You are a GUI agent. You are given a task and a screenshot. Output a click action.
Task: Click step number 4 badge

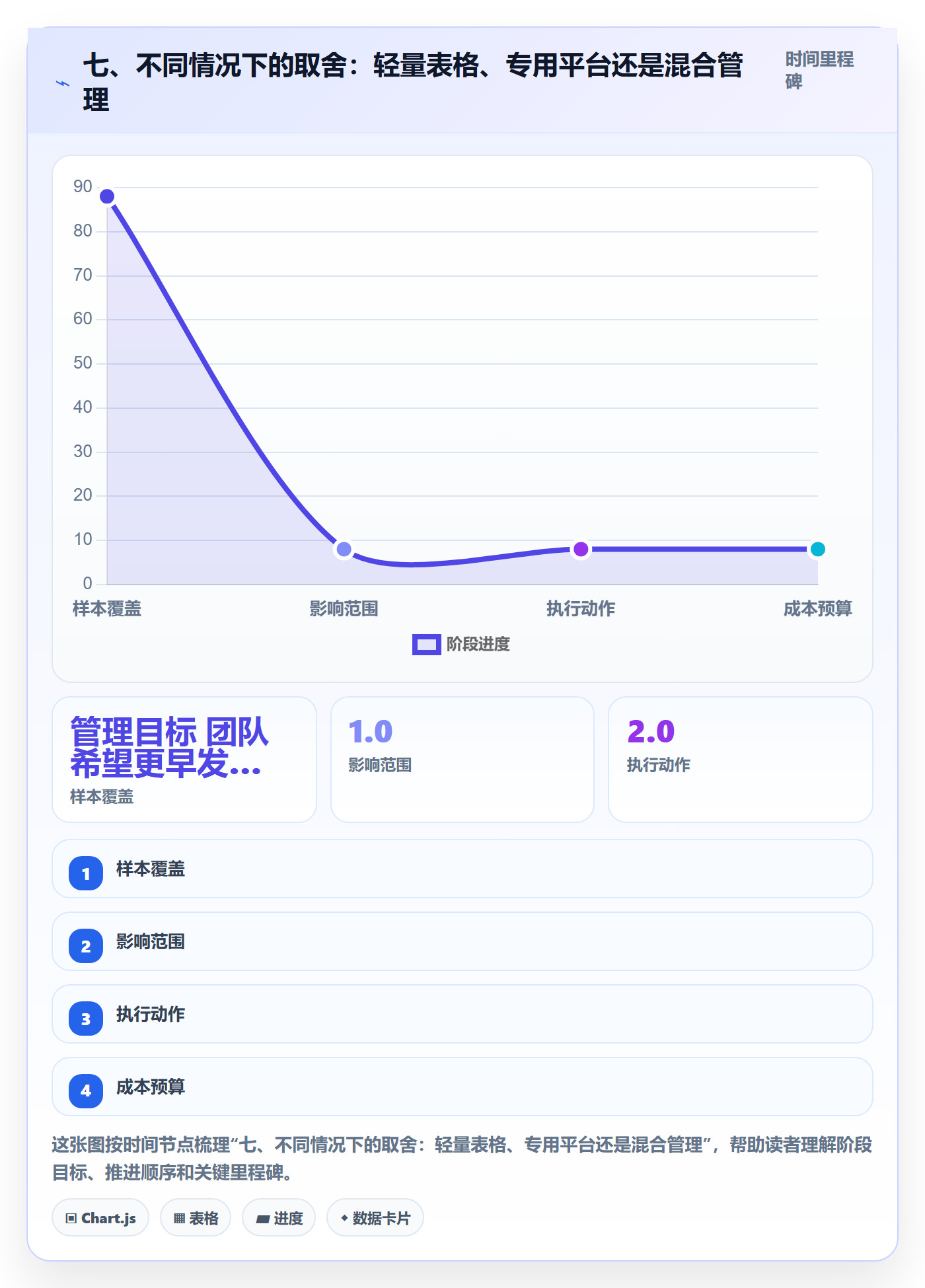pyautogui.click(x=86, y=1091)
